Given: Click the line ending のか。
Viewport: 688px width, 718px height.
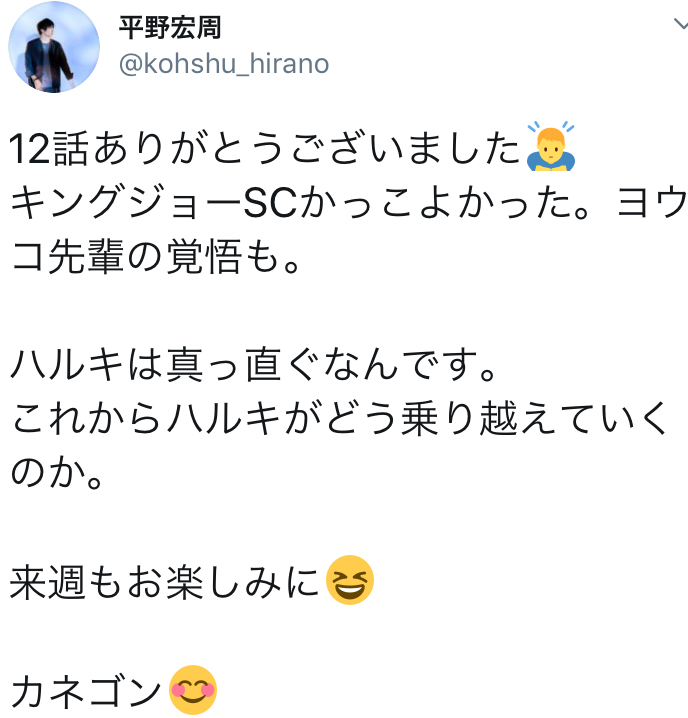Looking at the screenshot, I should click(x=56, y=472).
